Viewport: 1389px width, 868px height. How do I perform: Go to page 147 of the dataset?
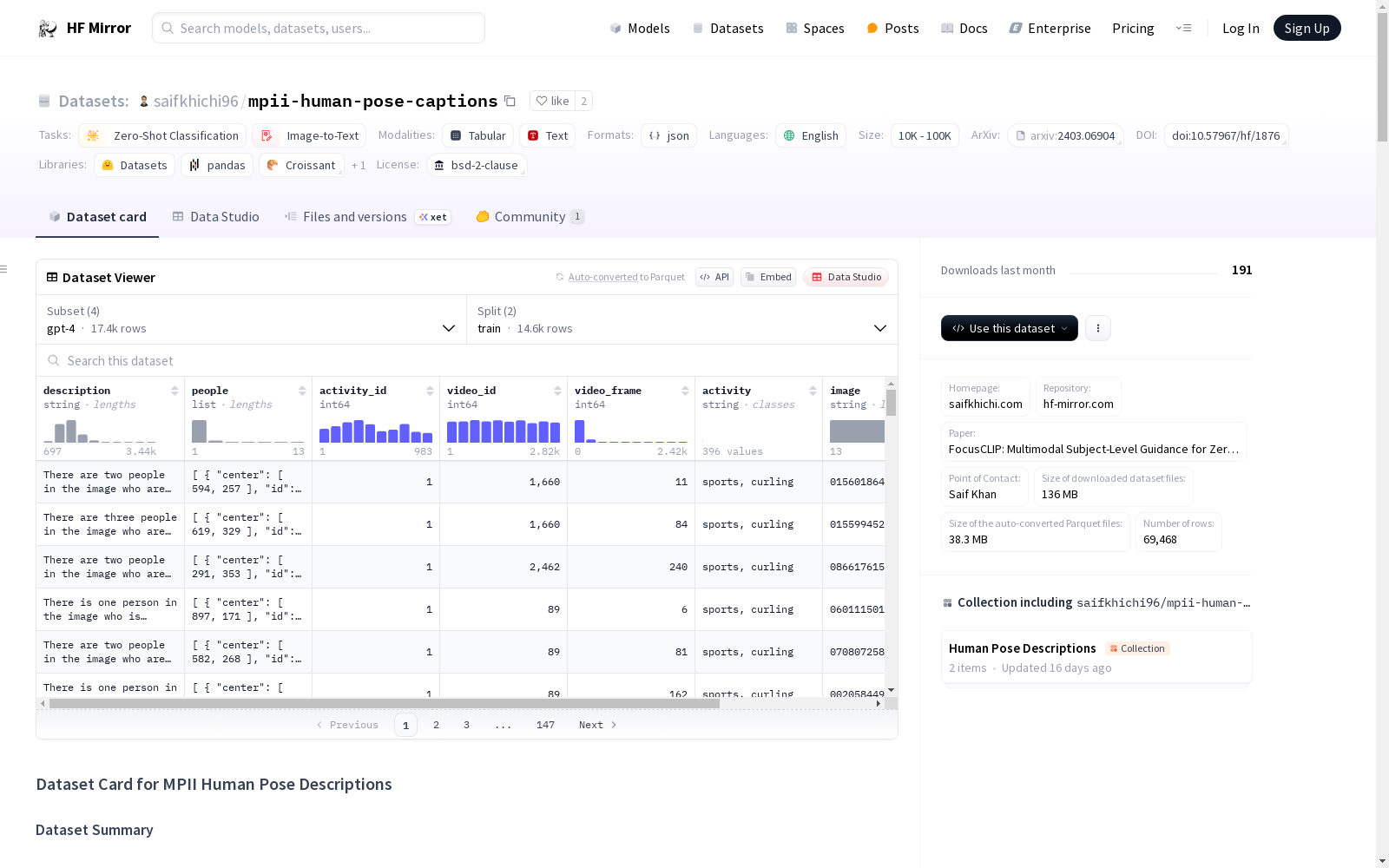(545, 725)
